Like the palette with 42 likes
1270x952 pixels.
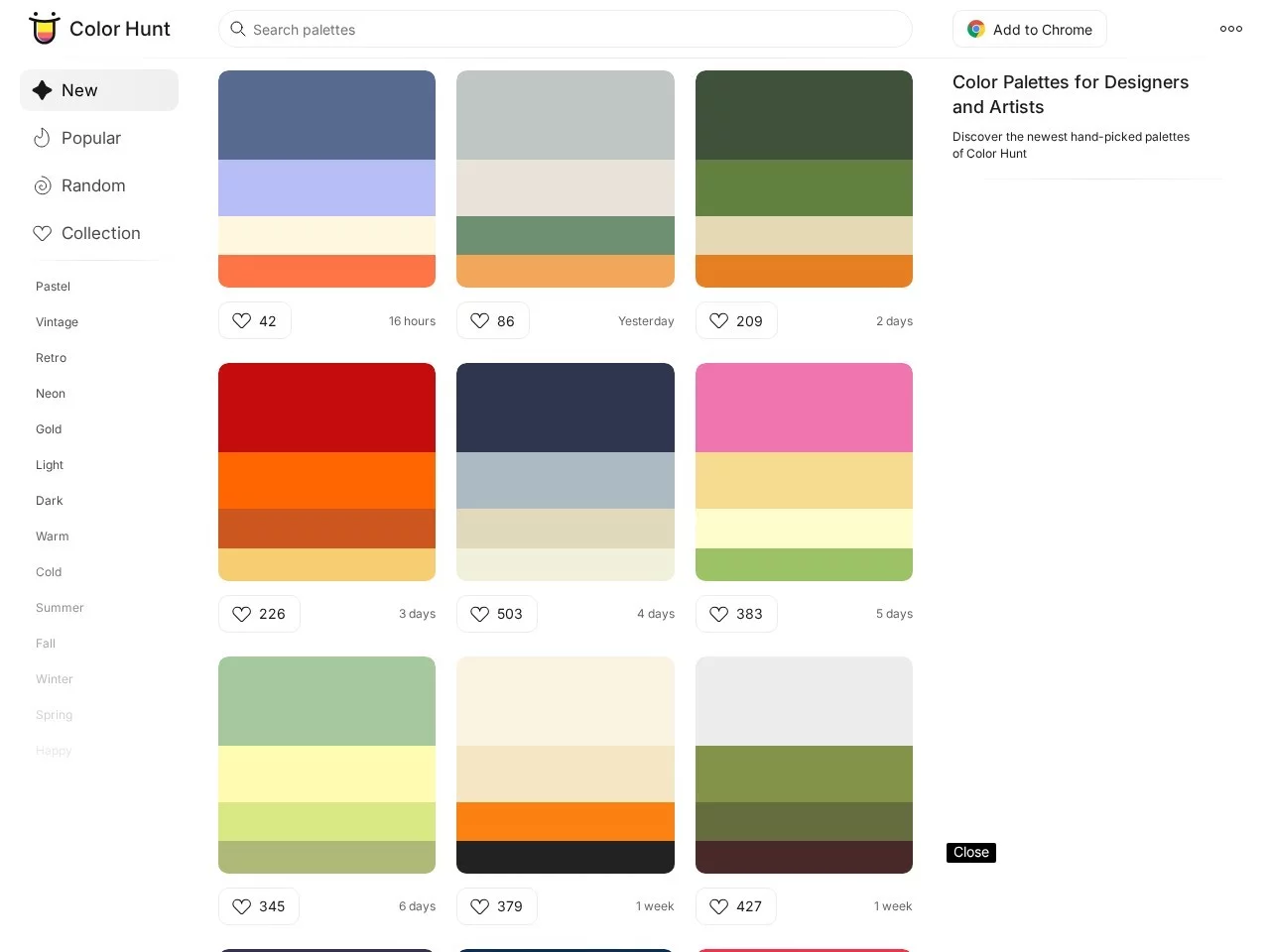pyautogui.click(x=241, y=320)
